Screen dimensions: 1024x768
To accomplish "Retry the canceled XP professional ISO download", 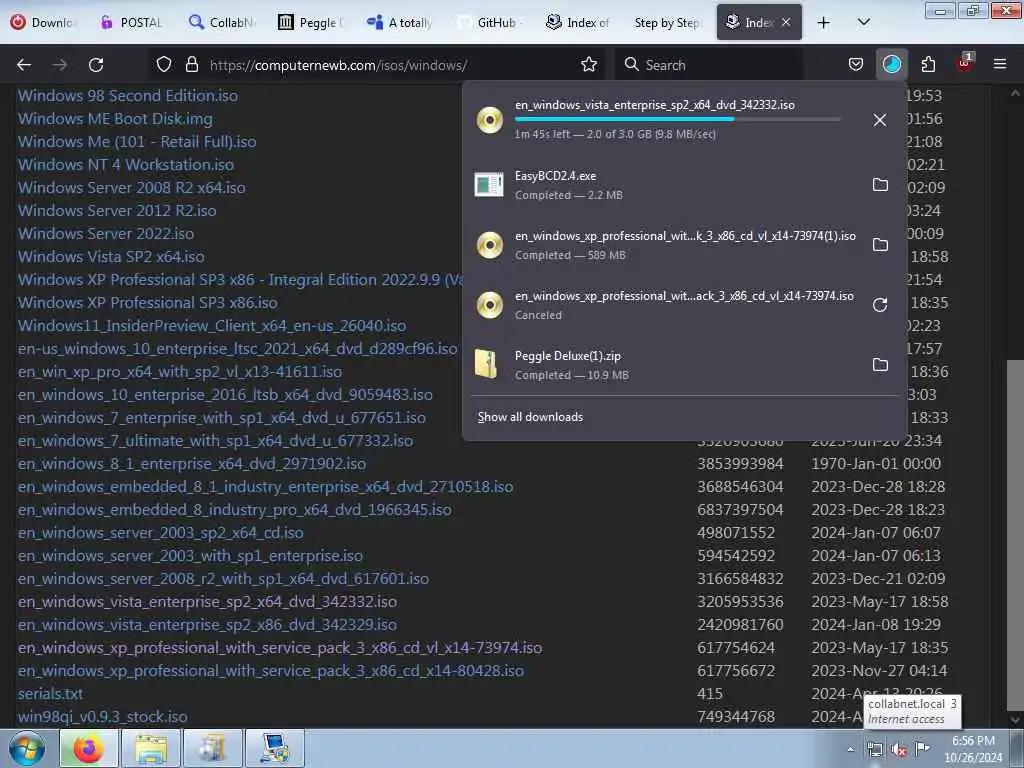I will click(880, 305).
